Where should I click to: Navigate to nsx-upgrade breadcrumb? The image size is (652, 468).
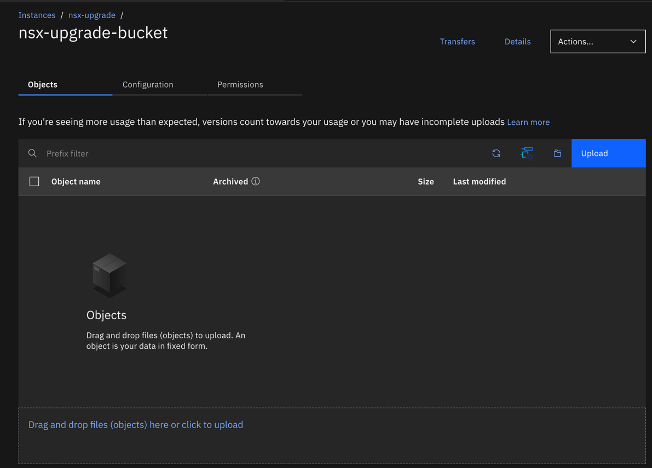click(91, 15)
